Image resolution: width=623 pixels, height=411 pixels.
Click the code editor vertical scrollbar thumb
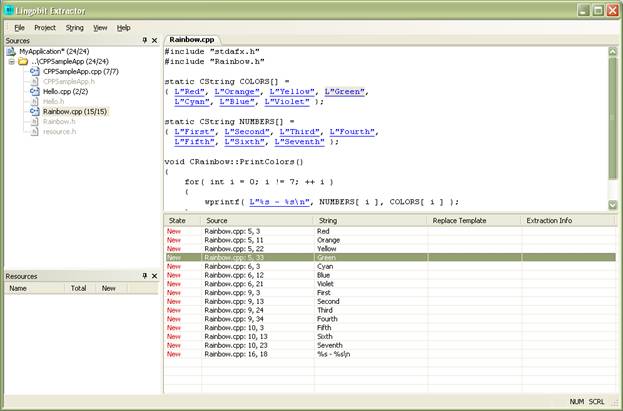[612, 118]
